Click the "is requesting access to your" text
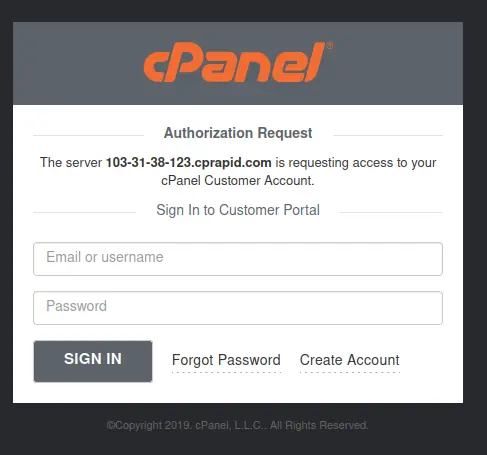The width and height of the screenshot is (487, 455). (356, 163)
